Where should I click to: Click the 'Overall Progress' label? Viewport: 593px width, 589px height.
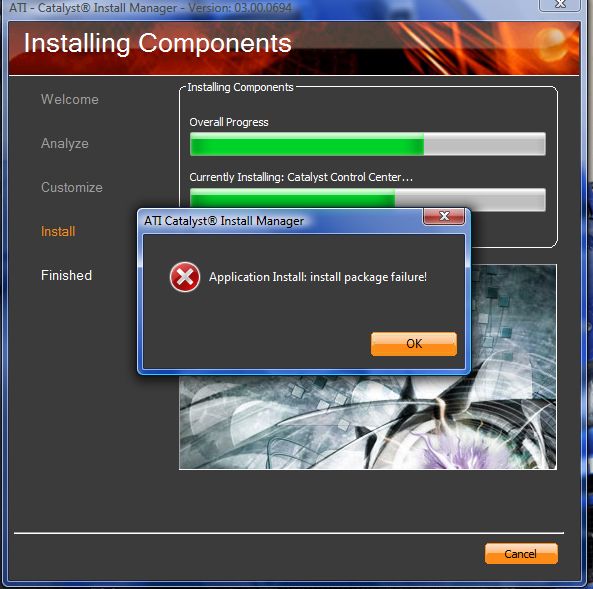coord(229,122)
